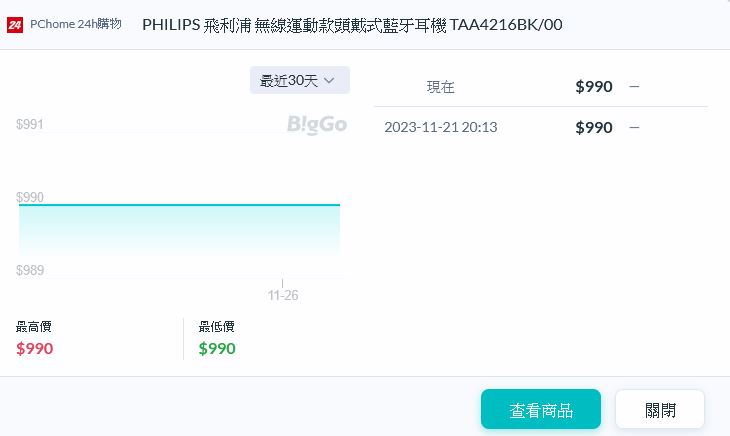730x436 pixels.
Task: Click the PHILIPS TAA4216BK/00 product title
Action: point(352,24)
